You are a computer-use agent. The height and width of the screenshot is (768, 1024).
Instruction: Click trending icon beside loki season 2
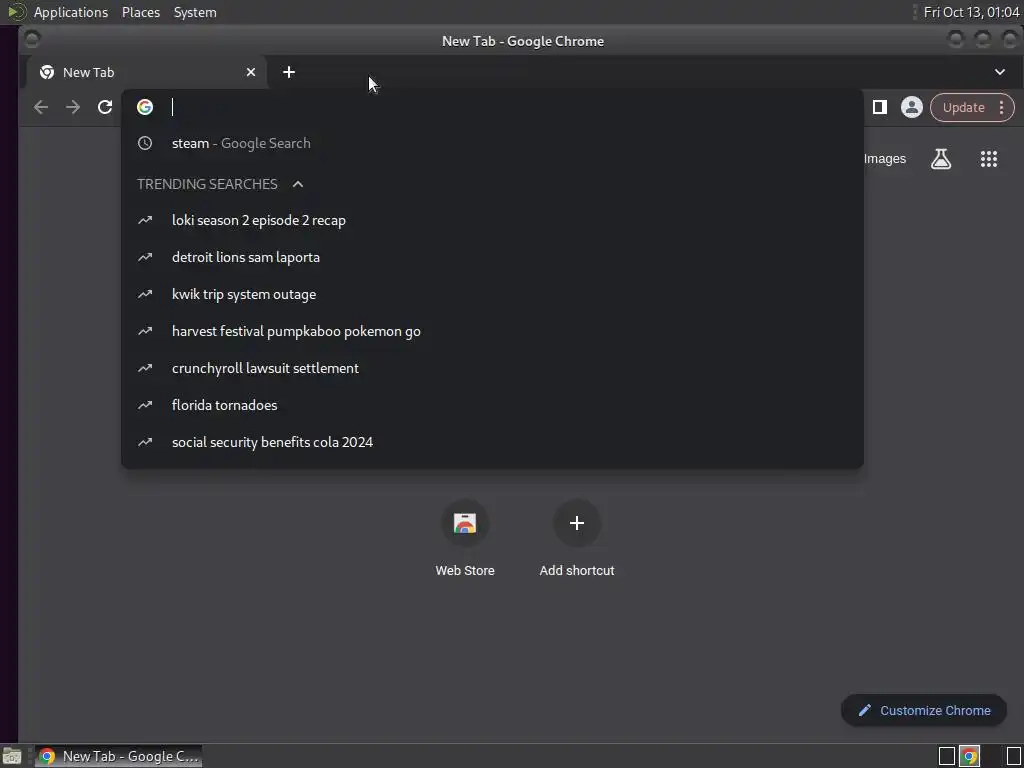point(145,220)
